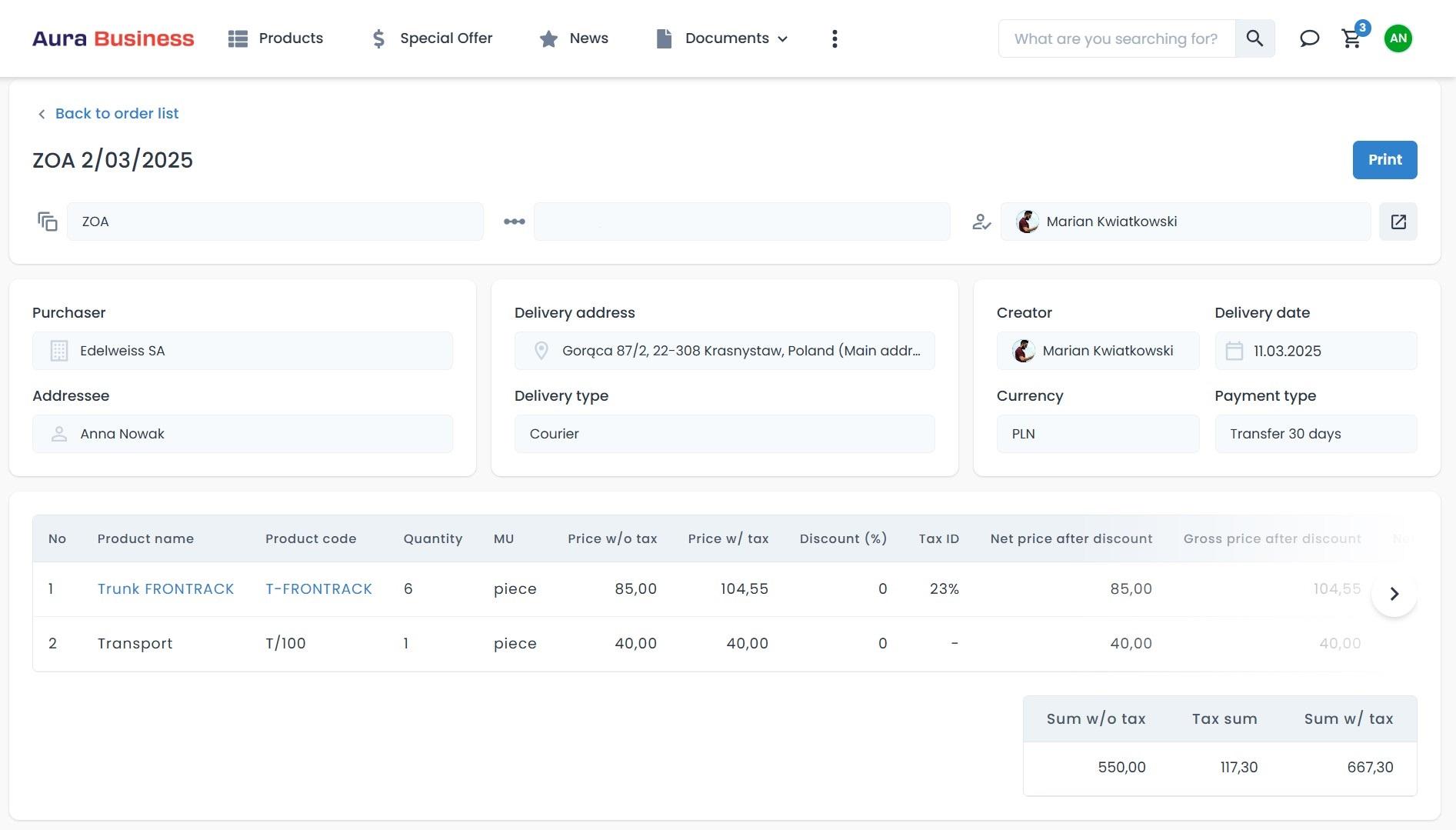1456x830 pixels.
Task: Click the Net price after discount header
Action: click(1071, 539)
